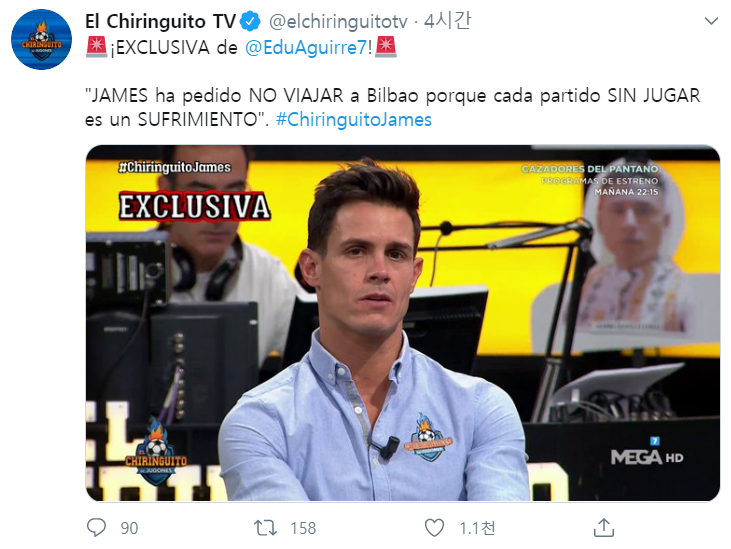Open the @EduAguirre7 mention link

tap(306, 48)
